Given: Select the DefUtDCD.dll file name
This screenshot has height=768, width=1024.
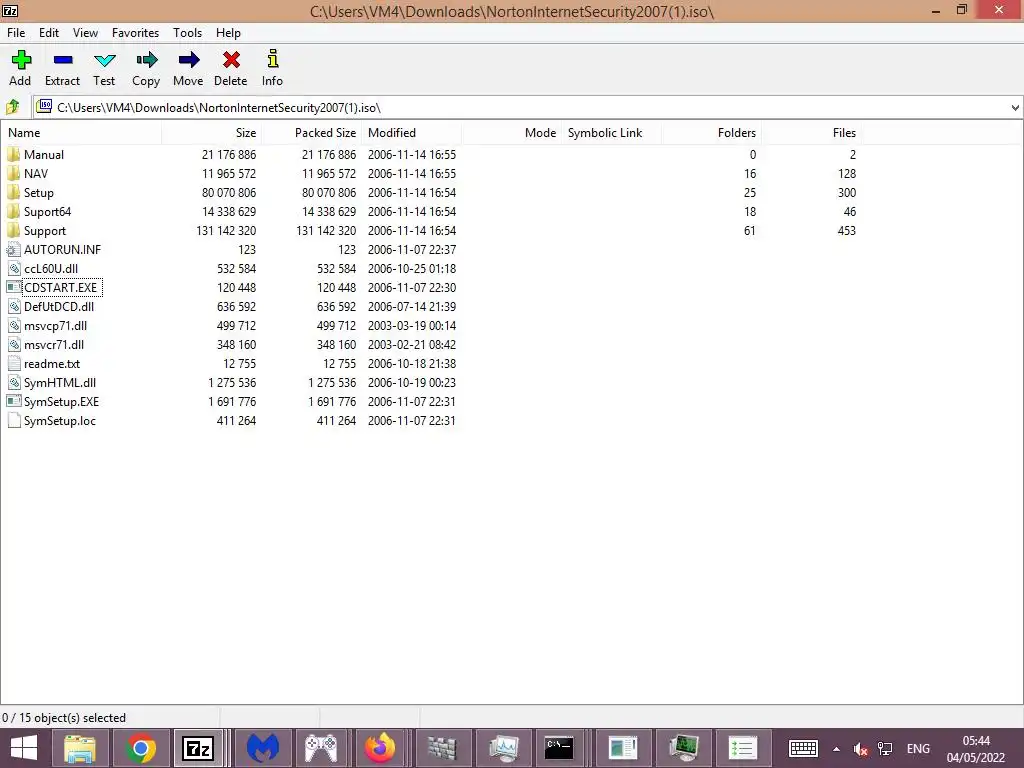Looking at the screenshot, I should pyautogui.click(x=59, y=306).
